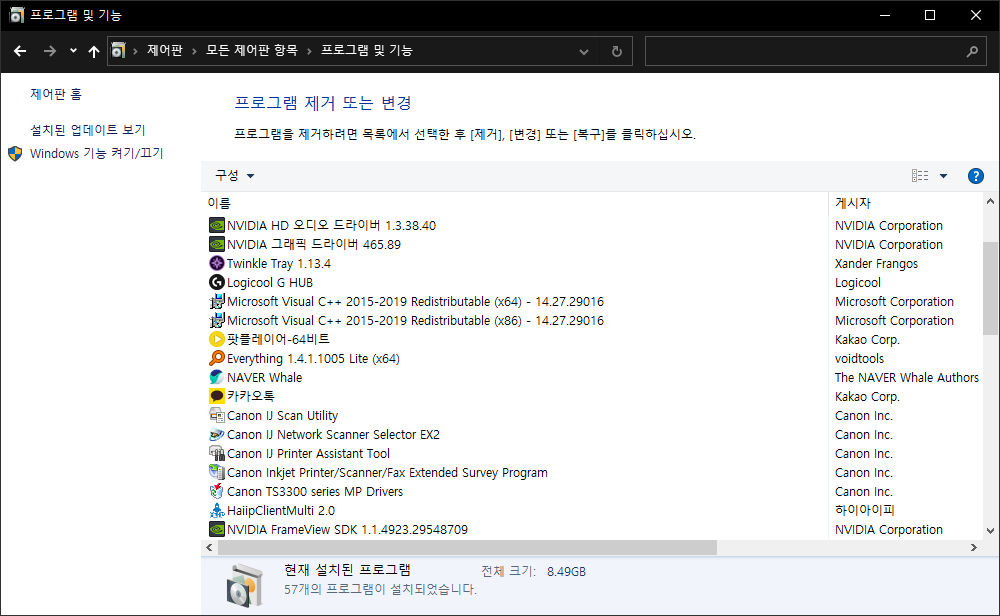The width and height of the screenshot is (1000, 616).
Task: Go back with the left arrow
Action: point(20,51)
